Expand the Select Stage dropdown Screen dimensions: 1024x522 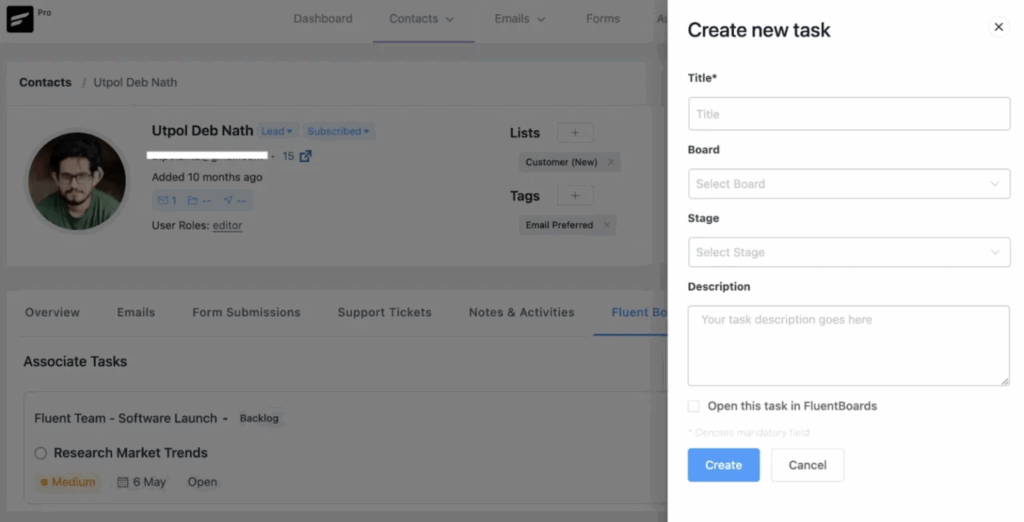click(848, 252)
